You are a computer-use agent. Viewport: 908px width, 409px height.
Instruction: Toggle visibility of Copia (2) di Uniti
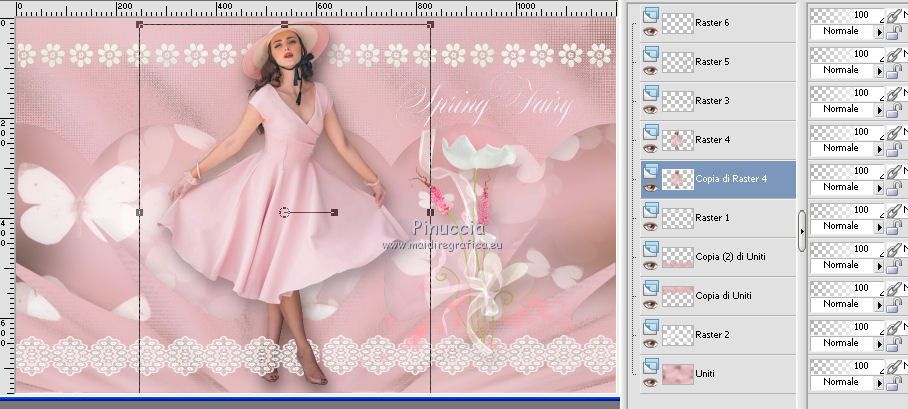click(x=650, y=265)
